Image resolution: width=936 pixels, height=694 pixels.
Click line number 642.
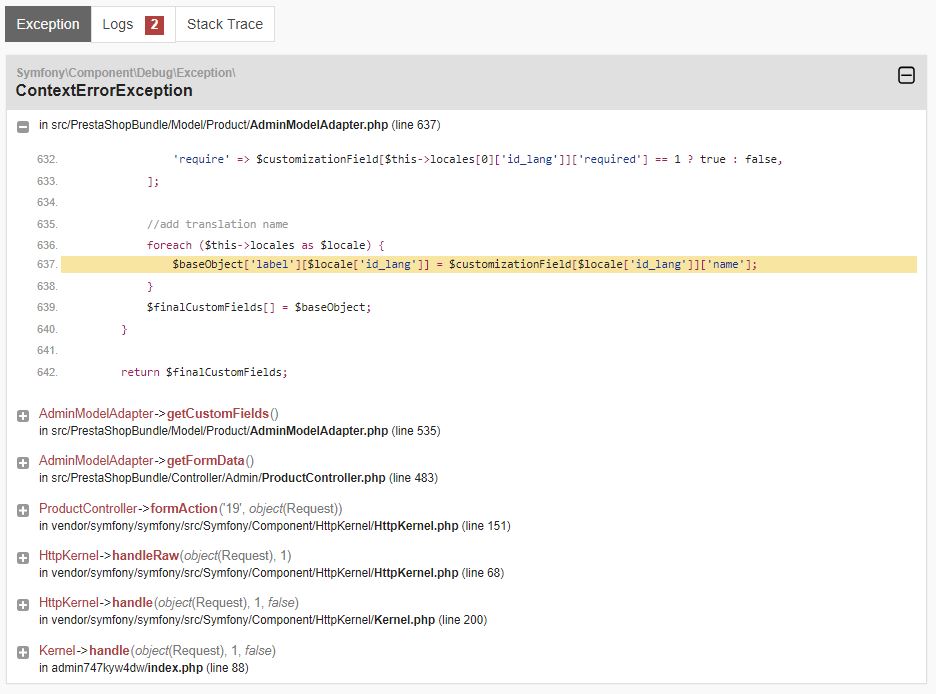[47, 372]
